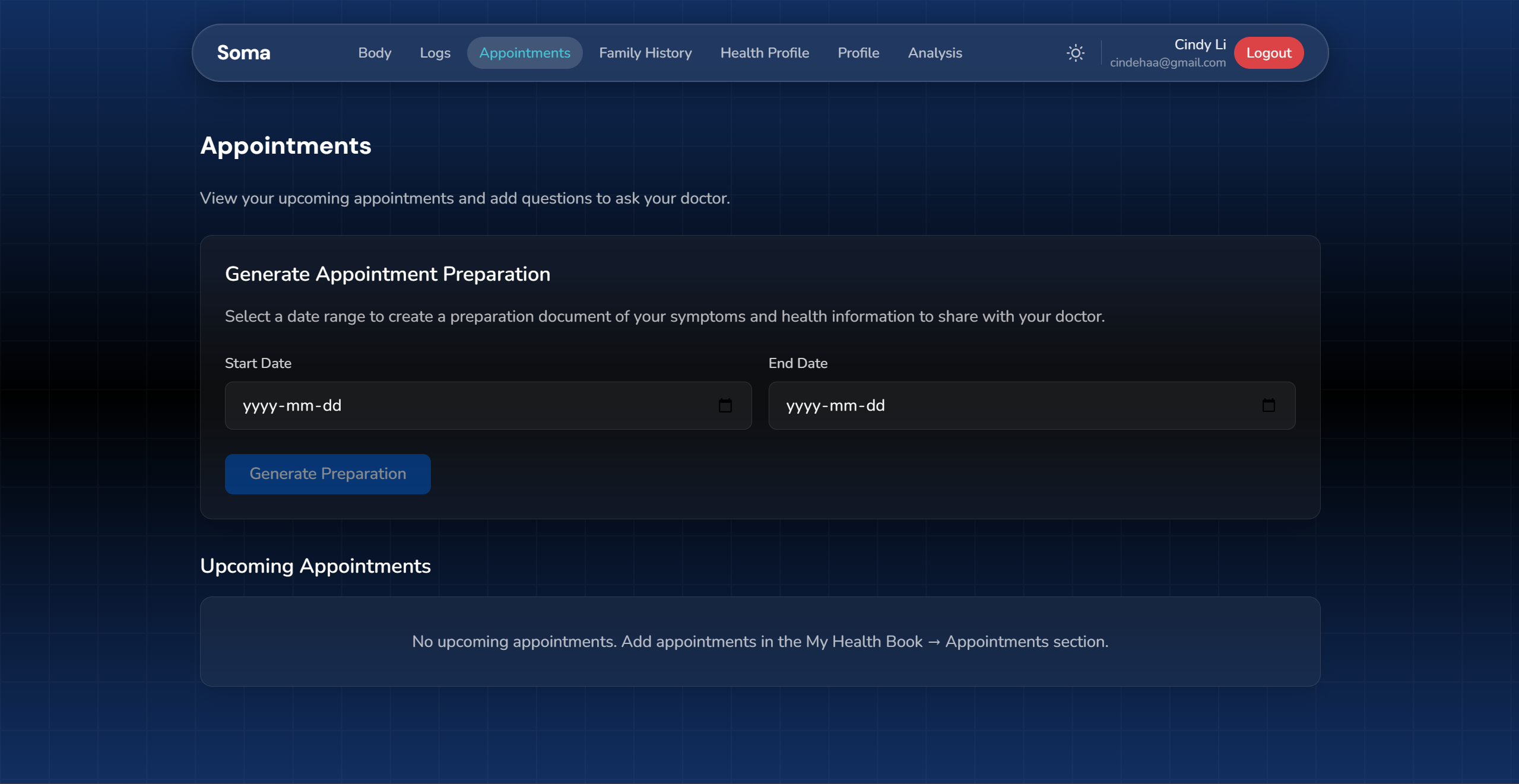Click Generate Preparation button
This screenshot has height=784, width=1519.
[x=328, y=474]
